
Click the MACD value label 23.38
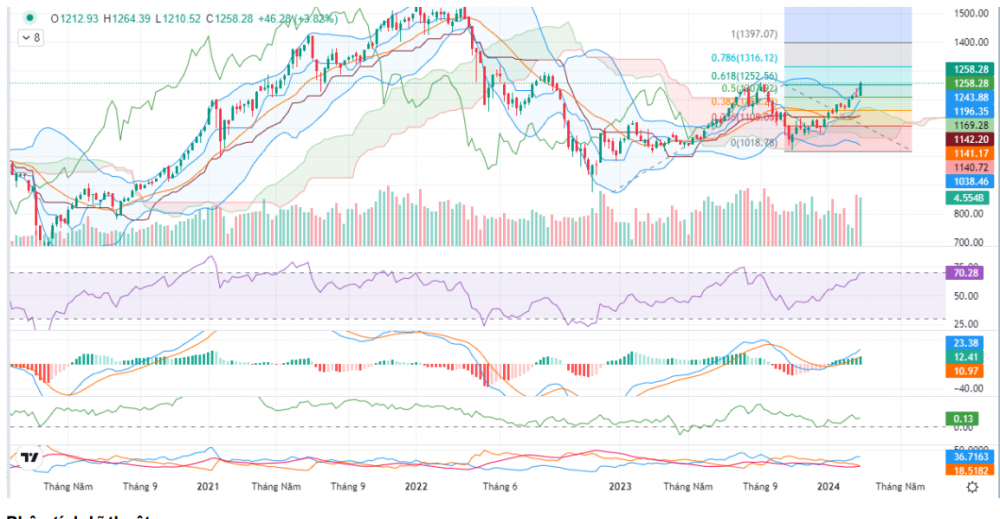point(964,342)
